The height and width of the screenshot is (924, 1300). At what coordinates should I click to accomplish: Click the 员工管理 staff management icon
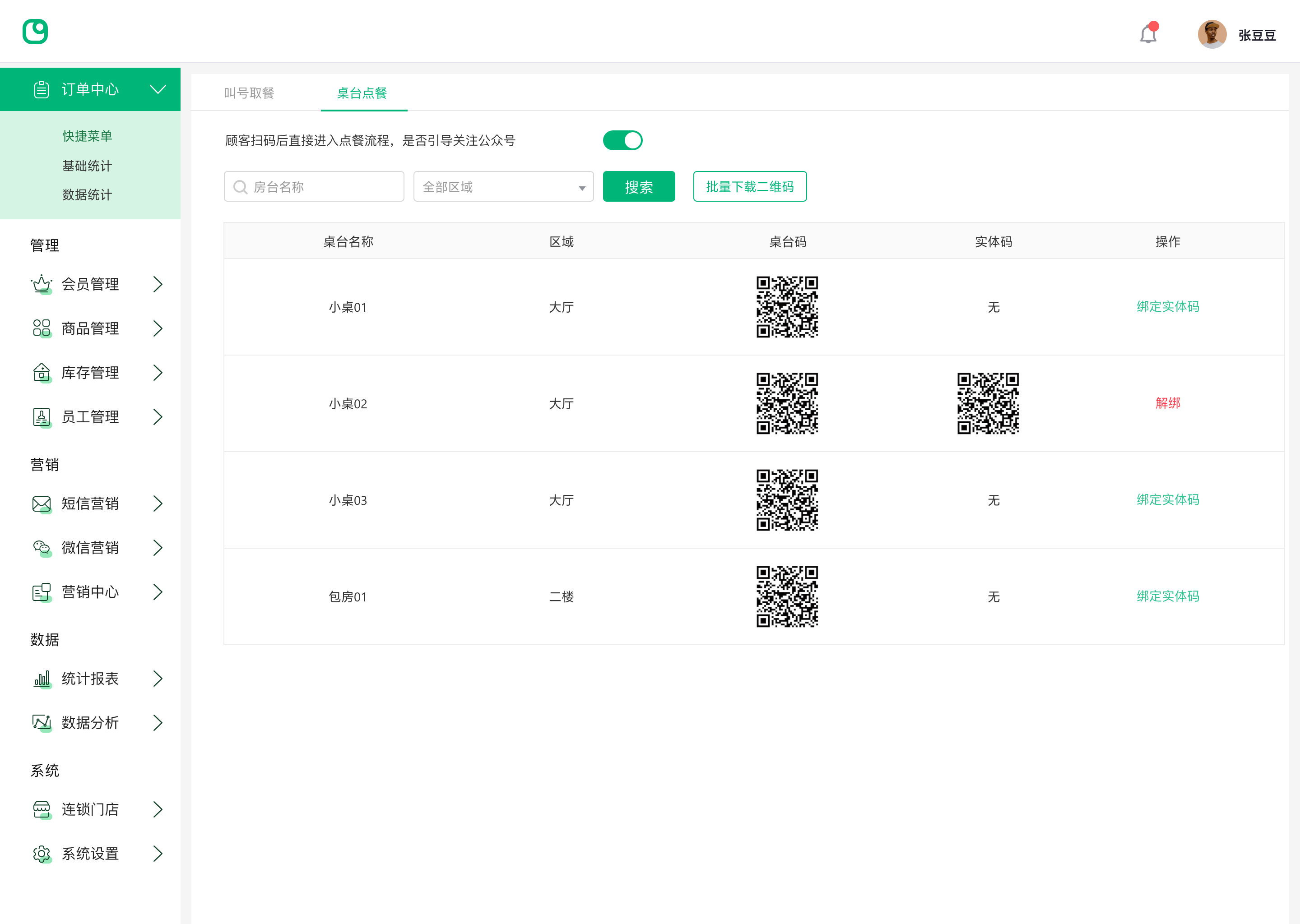coord(41,417)
